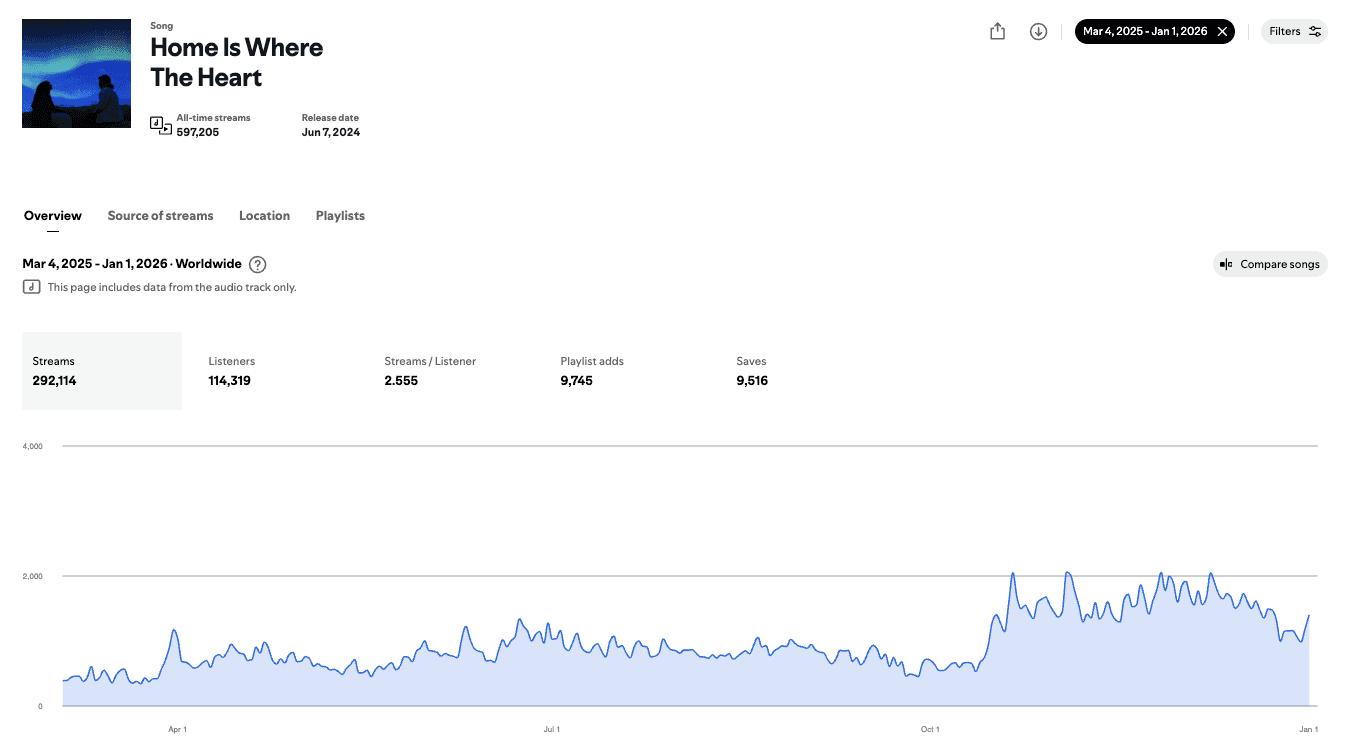1345x750 pixels.
Task: Select the Overview tab
Action: pos(53,216)
